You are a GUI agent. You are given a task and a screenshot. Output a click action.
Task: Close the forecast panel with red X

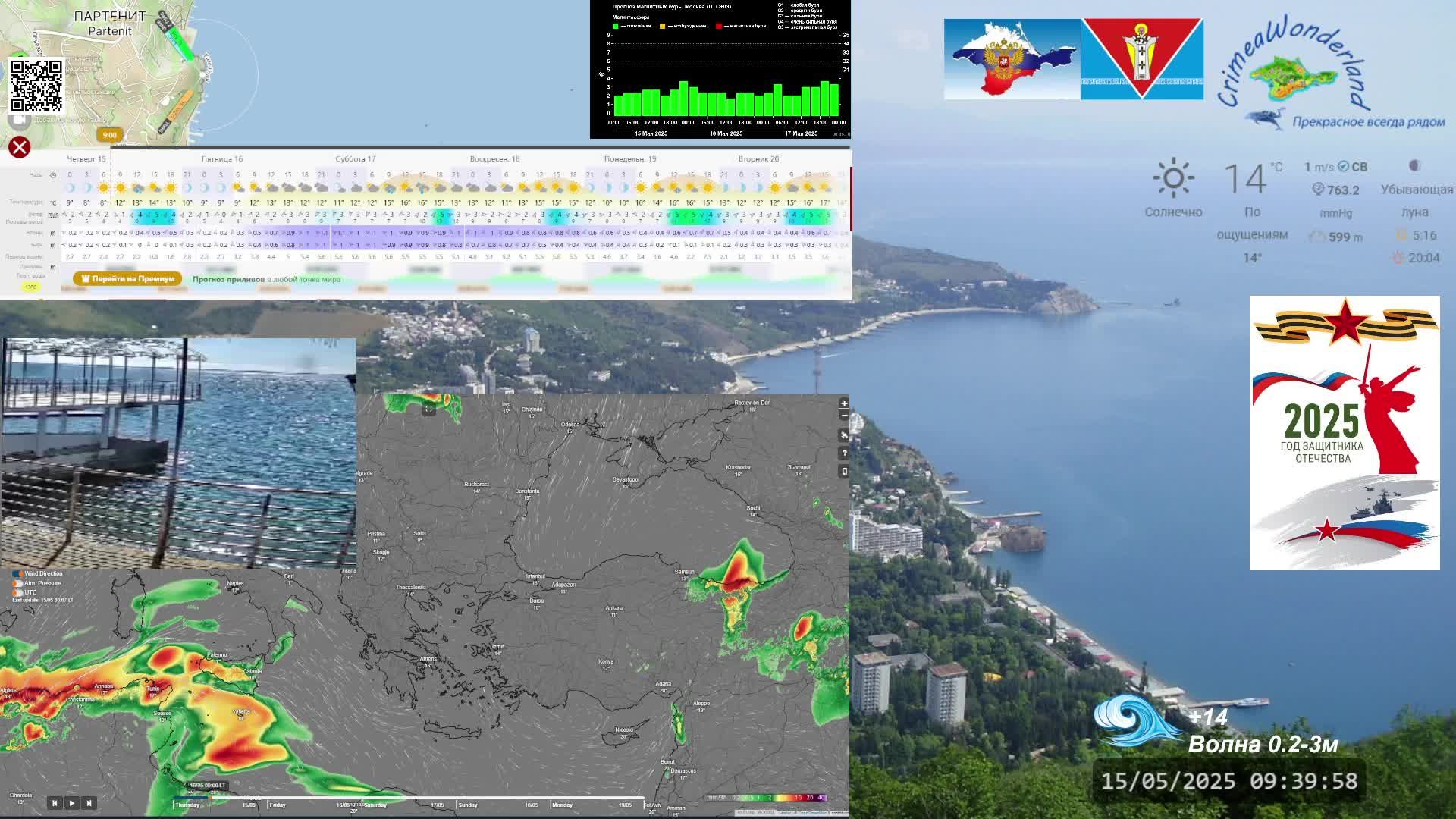19,147
